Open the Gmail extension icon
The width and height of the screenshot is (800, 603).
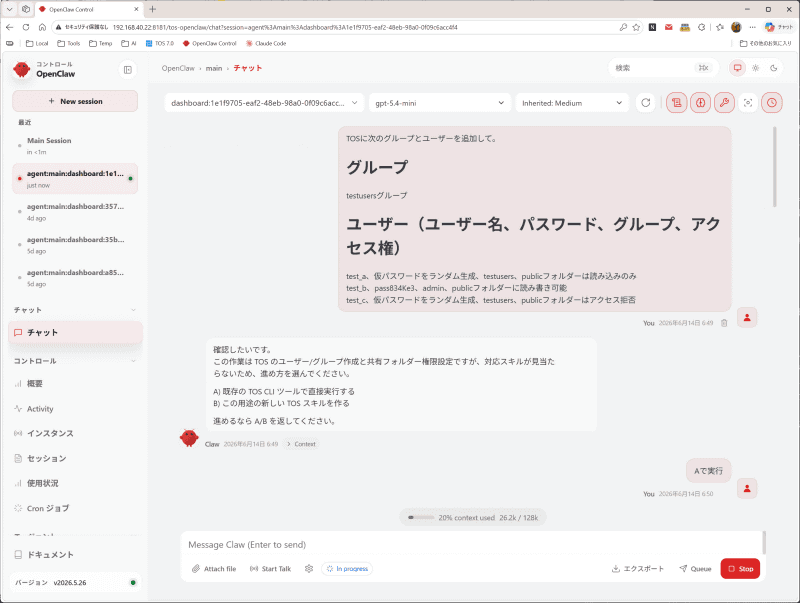[668, 27]
